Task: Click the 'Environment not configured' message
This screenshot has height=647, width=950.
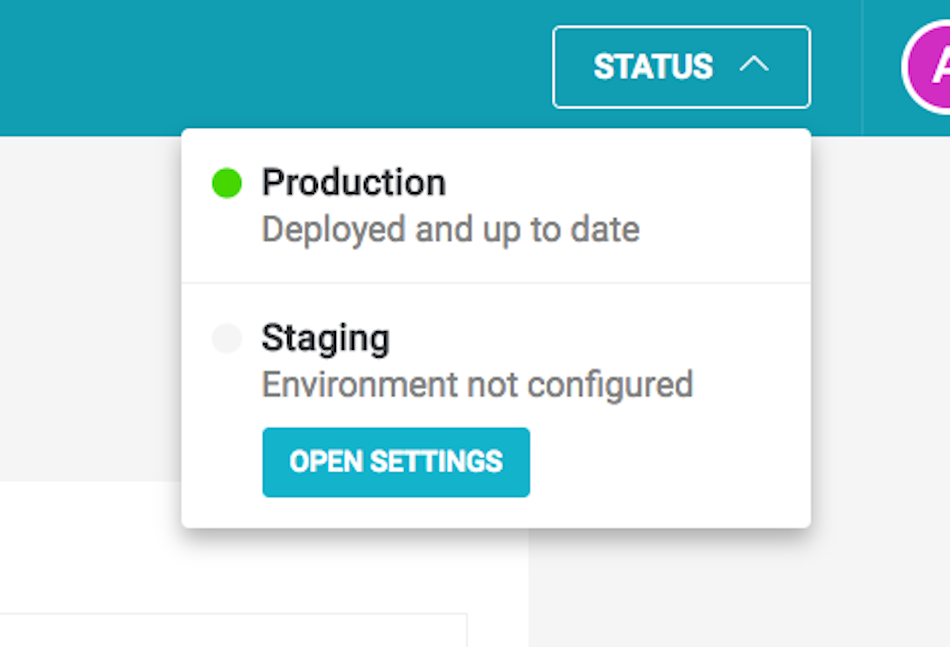Action: coord(477,385)
